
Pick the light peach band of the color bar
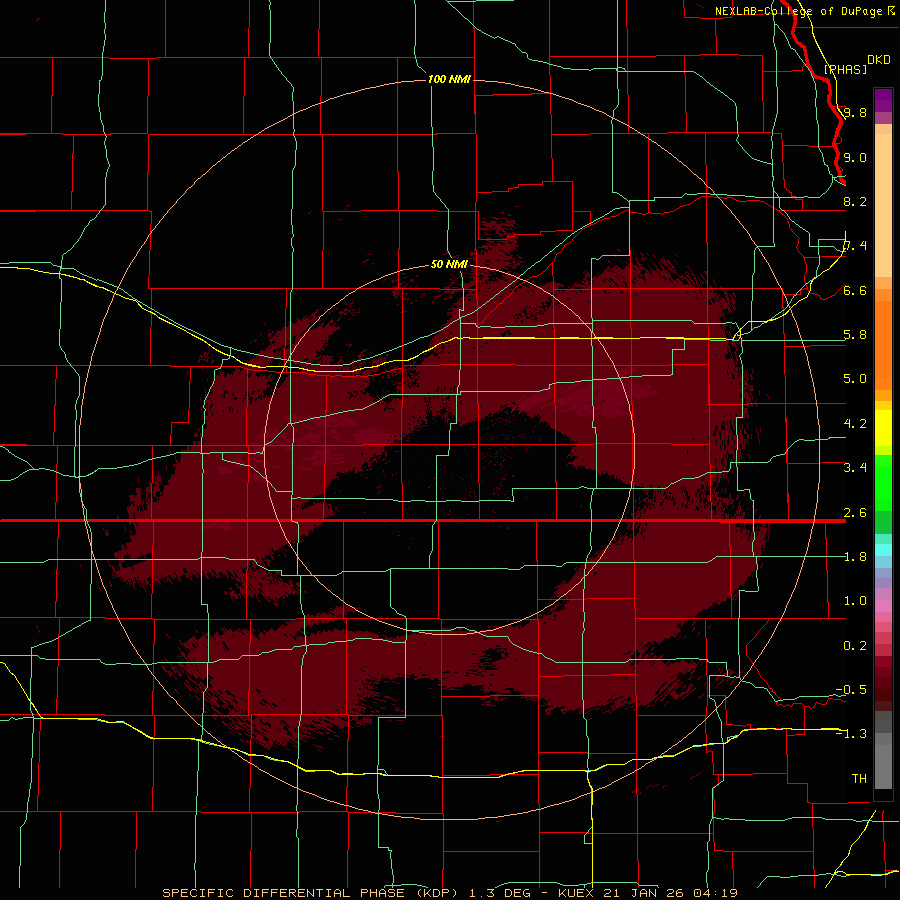[883, 205]
